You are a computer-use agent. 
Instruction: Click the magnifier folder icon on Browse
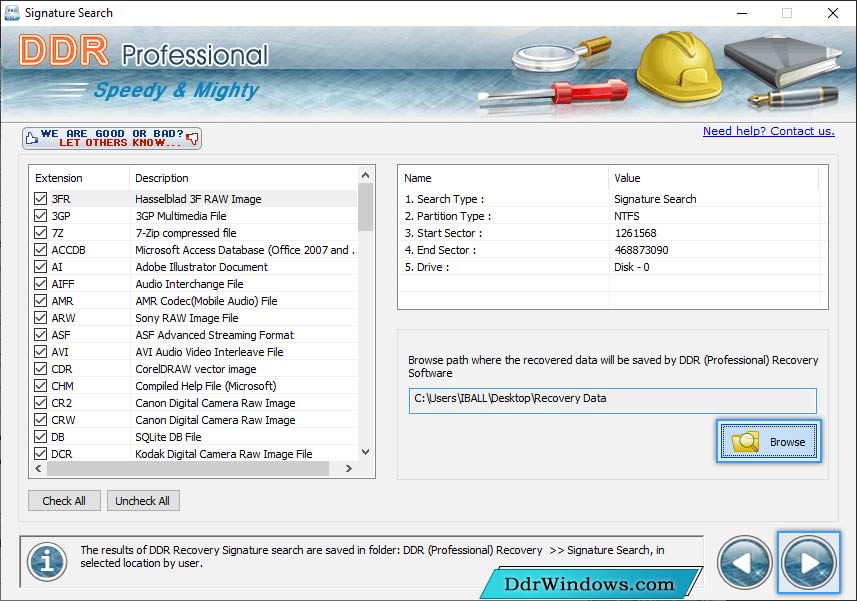point(746,441)
